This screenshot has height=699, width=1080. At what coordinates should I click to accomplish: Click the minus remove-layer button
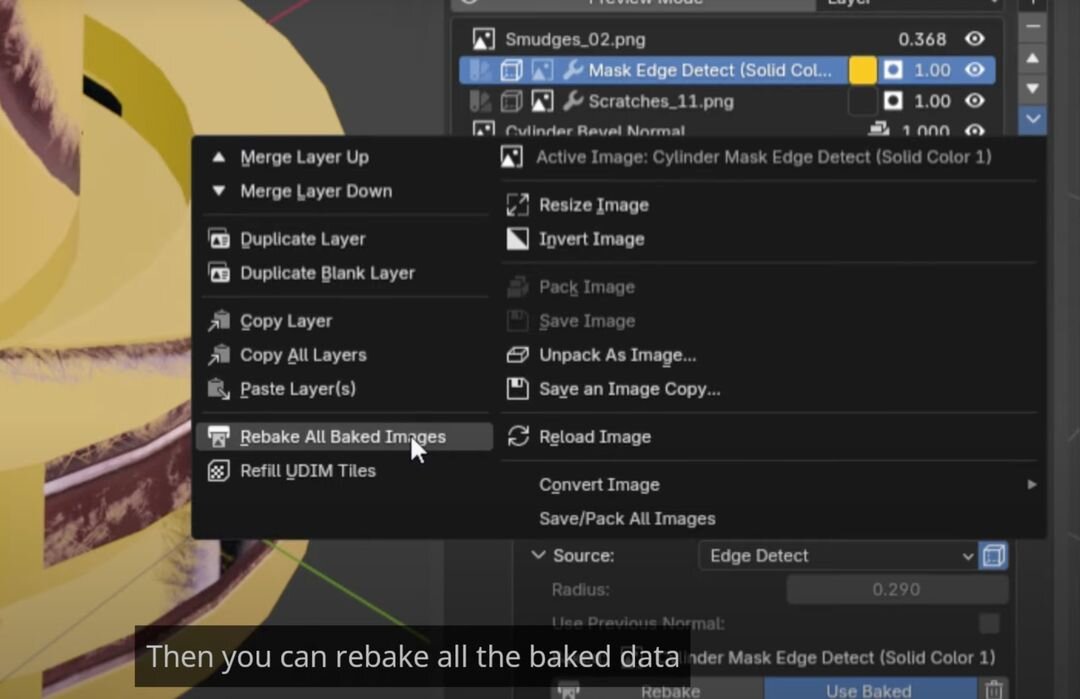pyautogui.click(x=1032, y=26)
